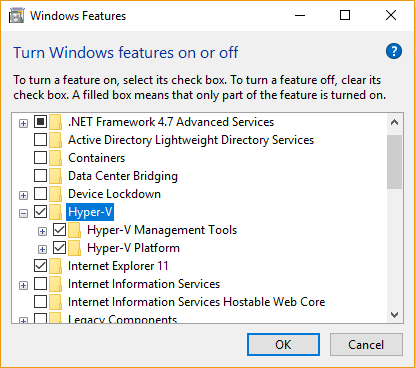Click the Windows Features title bar icon

coord(17,16)
